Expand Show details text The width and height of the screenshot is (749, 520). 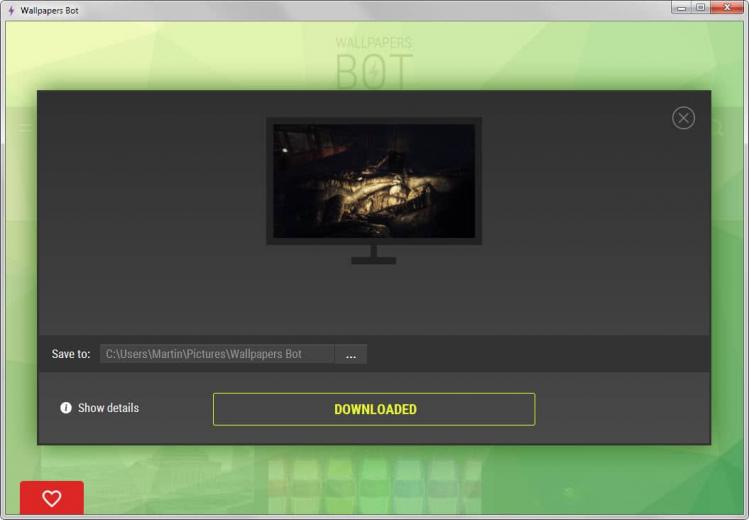[108, 408]
